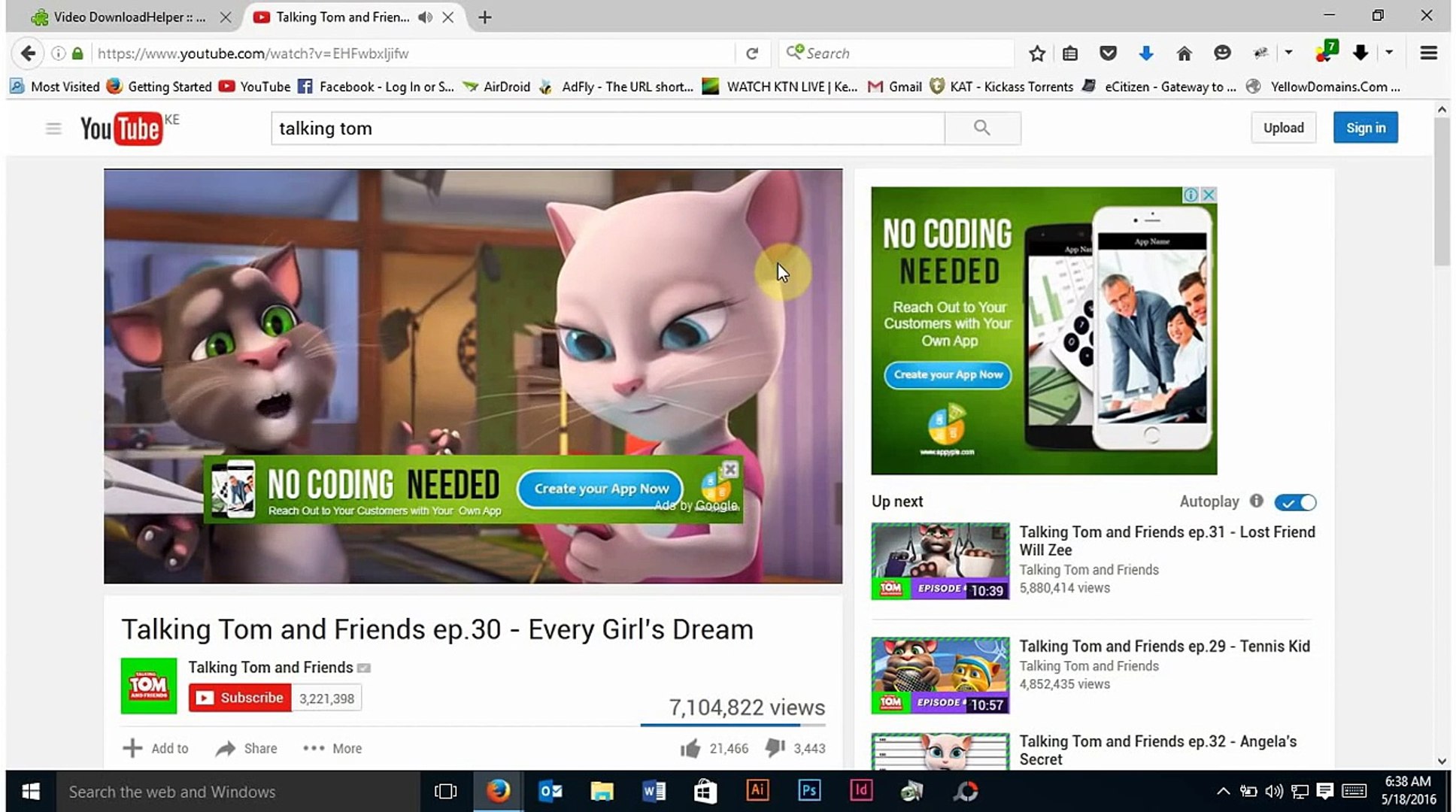The image size is (1456, 812).
Task: Click the YouTube KE logo
Action: (123, 128)
